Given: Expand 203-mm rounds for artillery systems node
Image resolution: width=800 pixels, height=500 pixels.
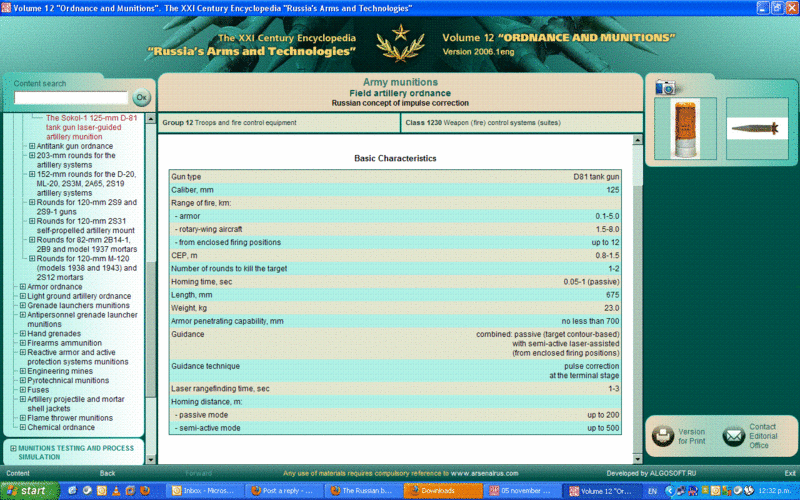Looking at the screenshot, I should [x=32, y=155].
